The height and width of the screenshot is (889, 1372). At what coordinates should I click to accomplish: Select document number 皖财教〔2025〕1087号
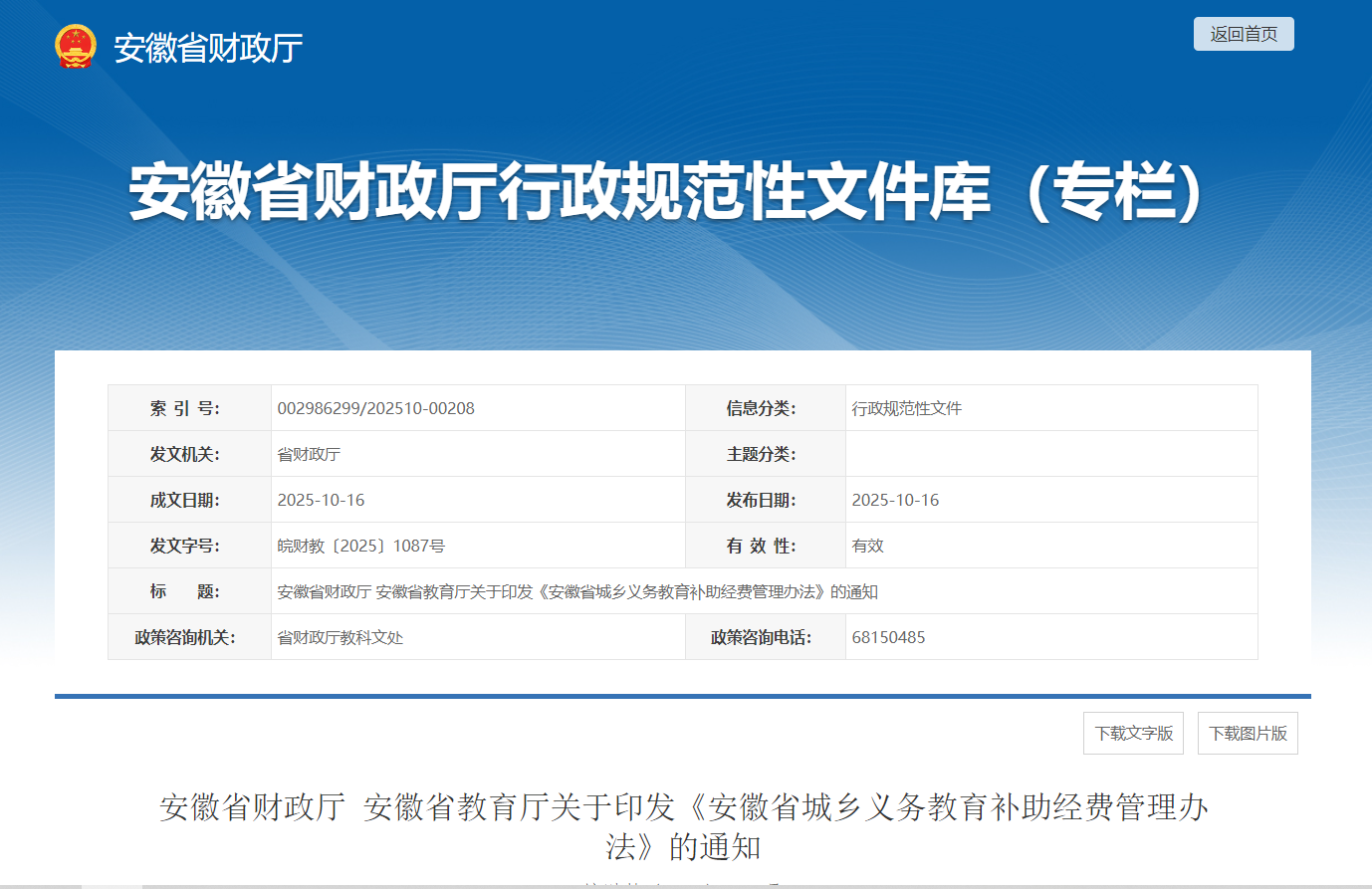(x=360, y=546)
